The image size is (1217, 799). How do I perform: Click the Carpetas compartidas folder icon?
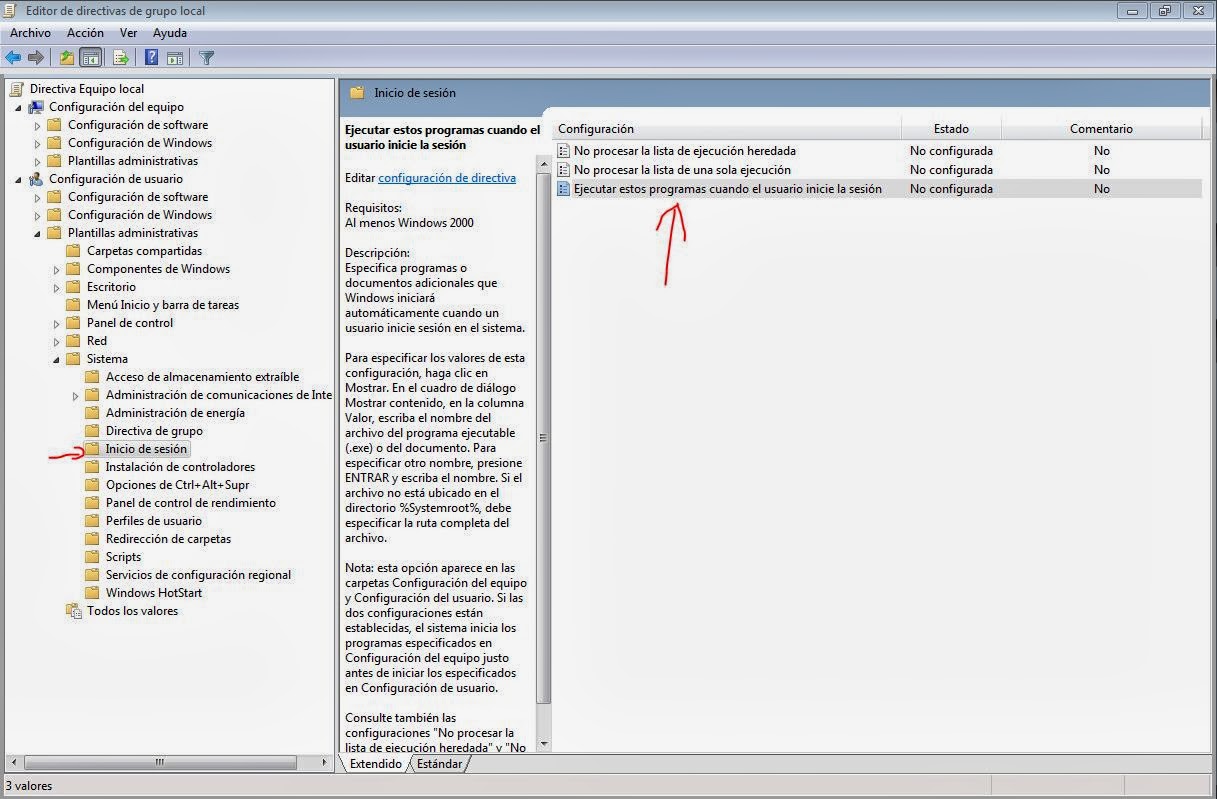pos(74,251)
